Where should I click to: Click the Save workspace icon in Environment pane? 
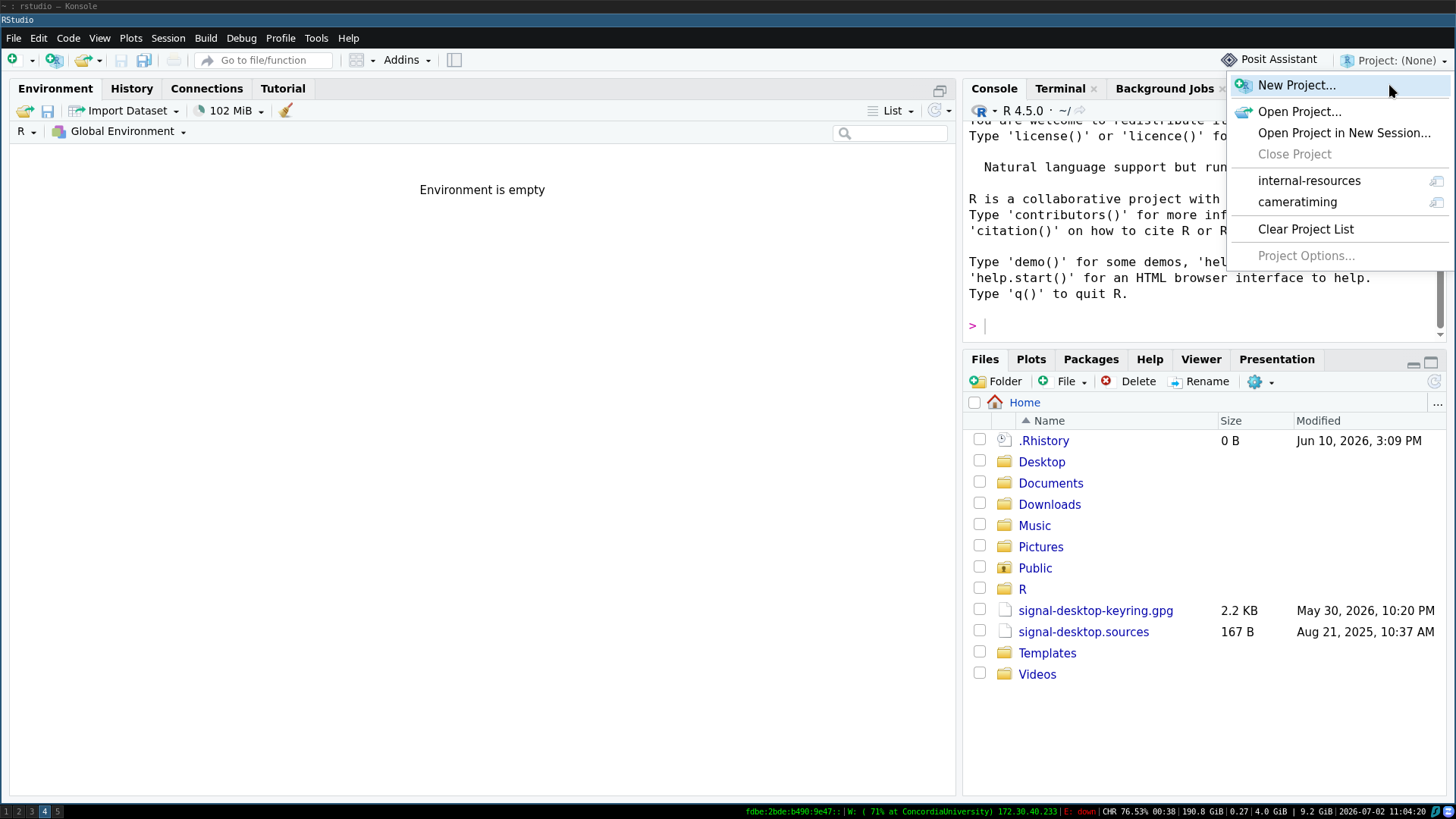pos(48,111)
